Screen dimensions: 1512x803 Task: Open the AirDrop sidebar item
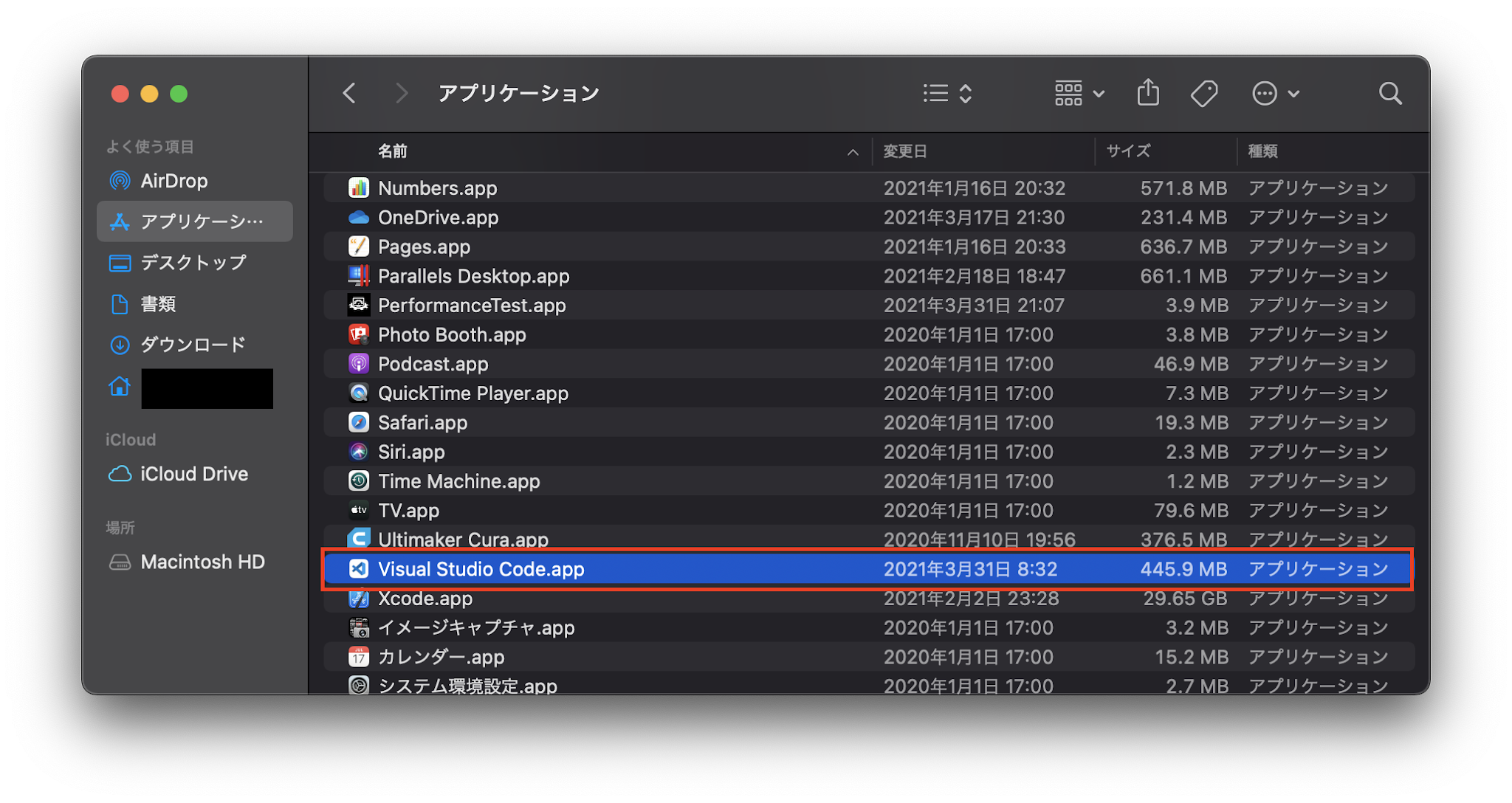[172, 181]
